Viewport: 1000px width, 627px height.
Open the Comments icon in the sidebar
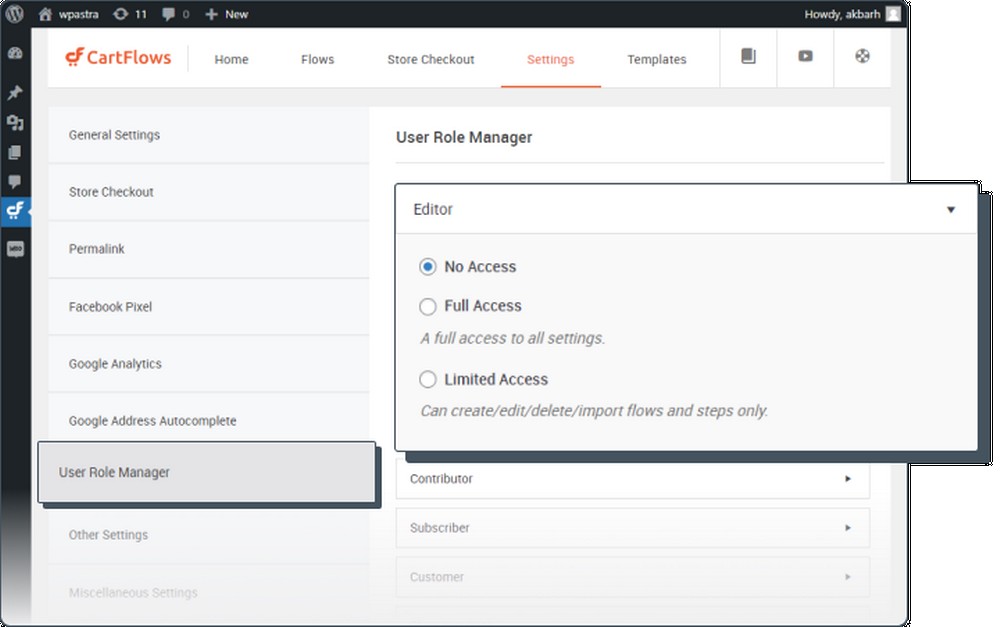15,182
